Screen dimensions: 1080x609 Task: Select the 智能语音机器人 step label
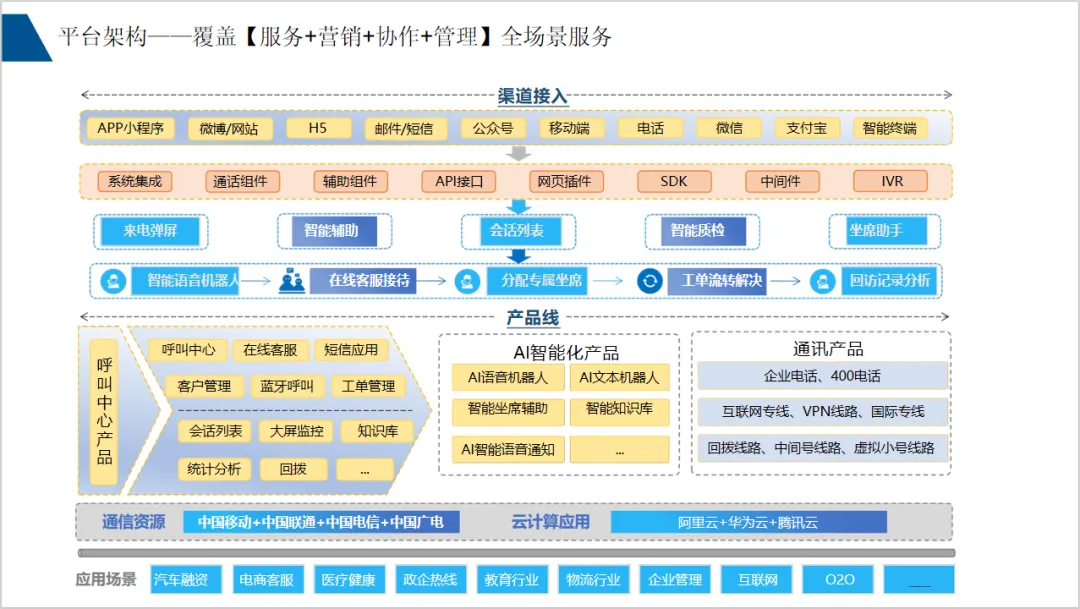click(x=186, y=281)
